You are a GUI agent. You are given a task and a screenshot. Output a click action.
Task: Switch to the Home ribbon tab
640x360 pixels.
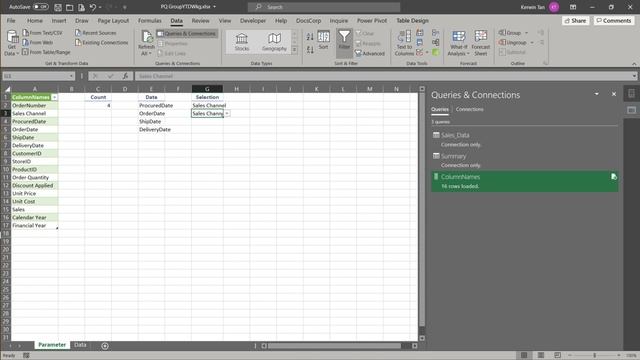coord(35,20)
